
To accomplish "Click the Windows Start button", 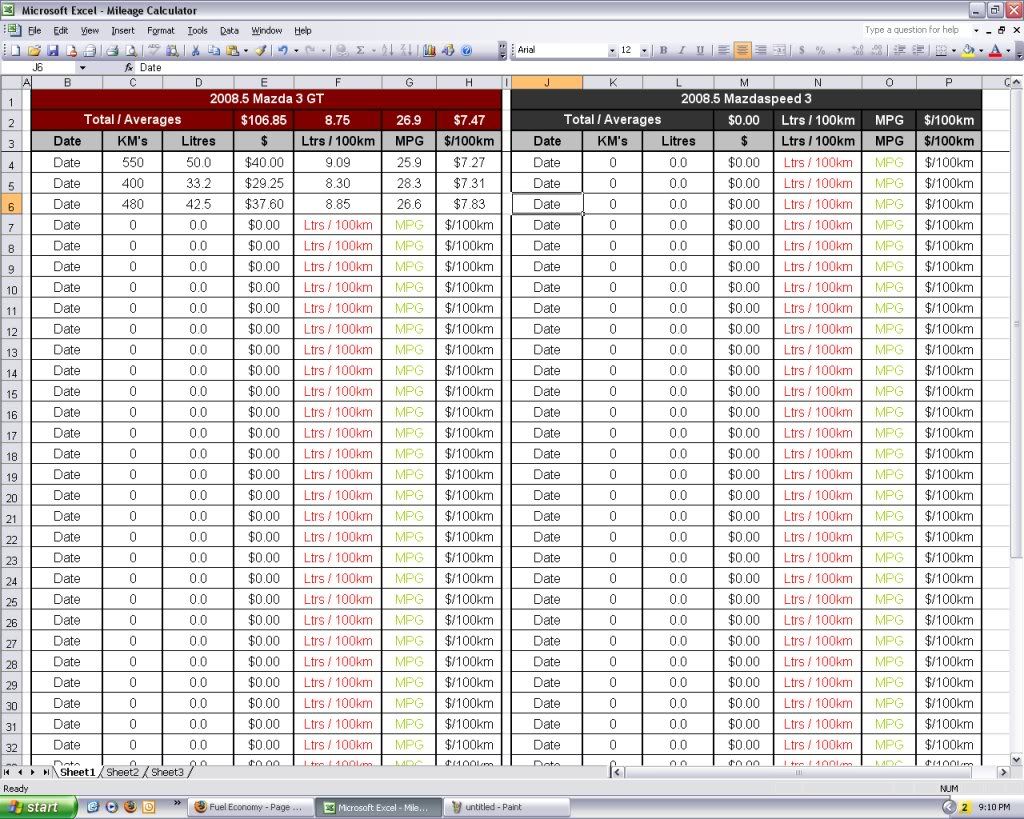I will [38, 806].
